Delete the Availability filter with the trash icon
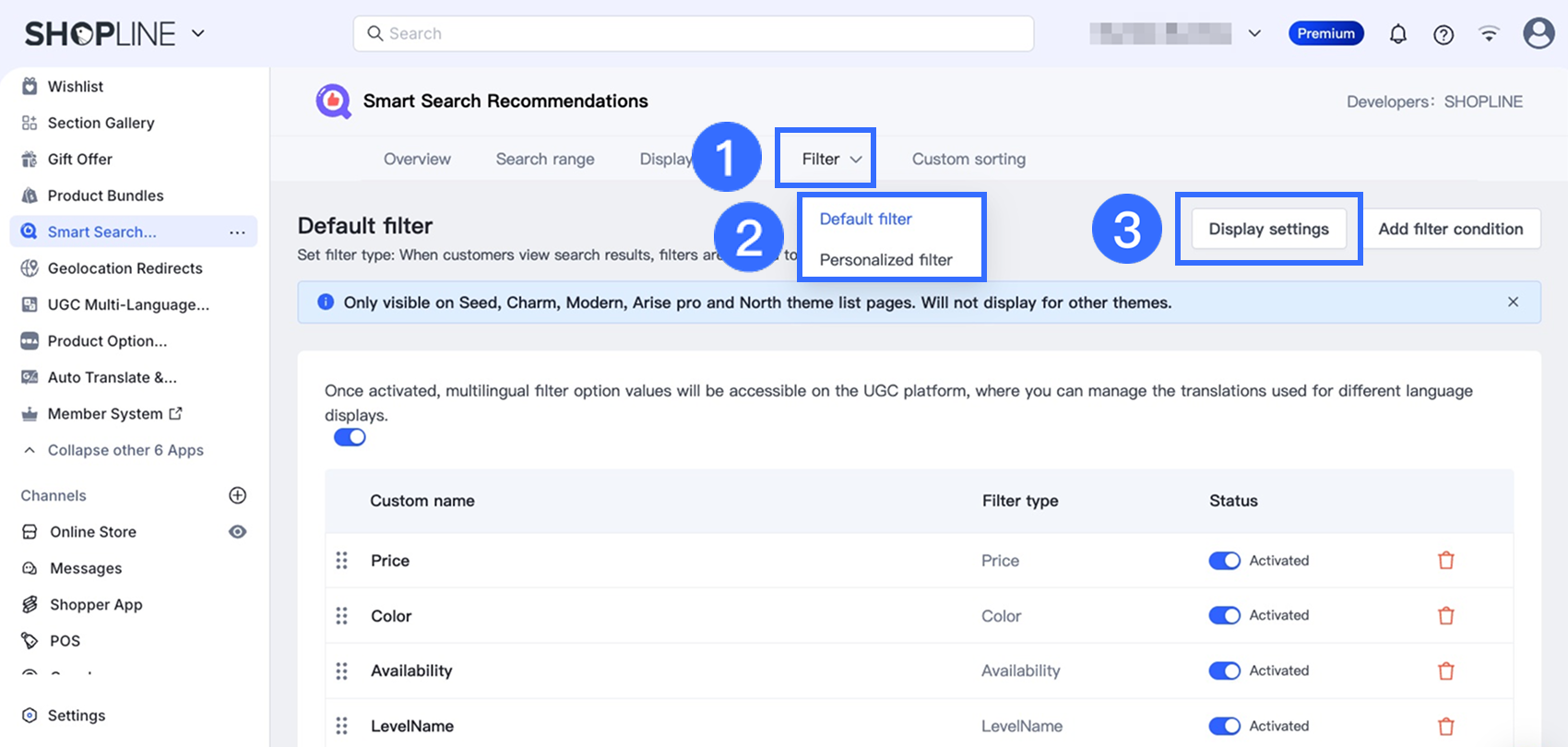The height and width of the screenshot is (747, 1568). pyautogui.click(x=1446, y=670)
